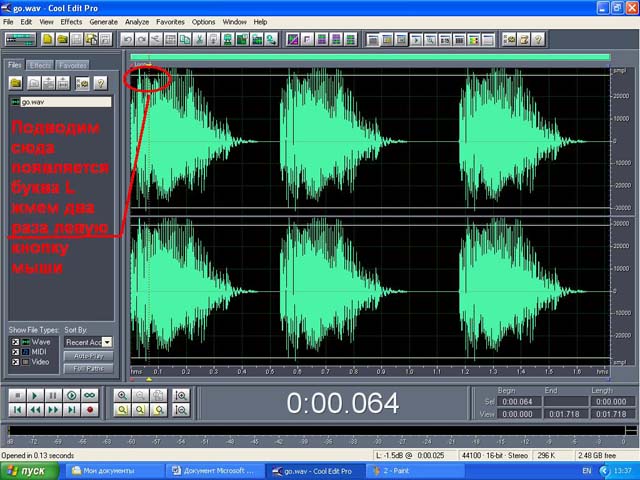Click the Undo arrow in toolbar
Image resolution: width=640 pixels, height=480 pixels.
pos(127,39)
